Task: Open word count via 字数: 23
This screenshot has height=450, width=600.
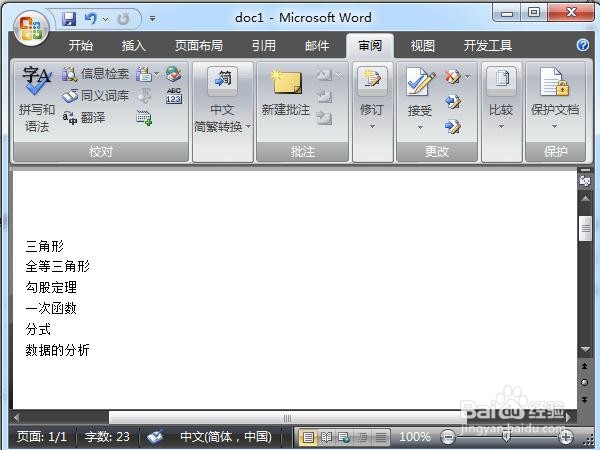Action: (107, 437)
